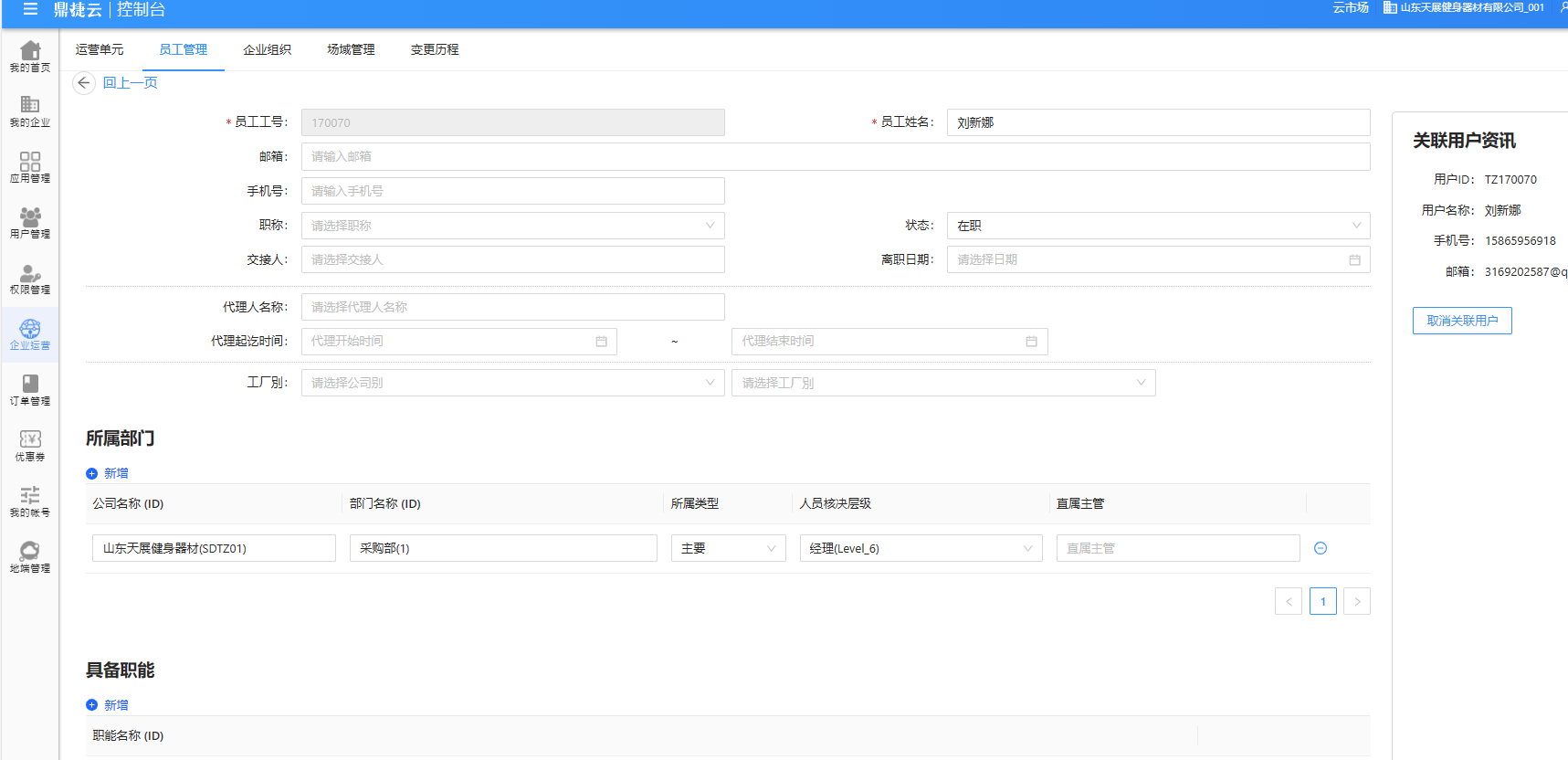
Task: Click the 直属主管 input field
Action: coord(1178,548)
